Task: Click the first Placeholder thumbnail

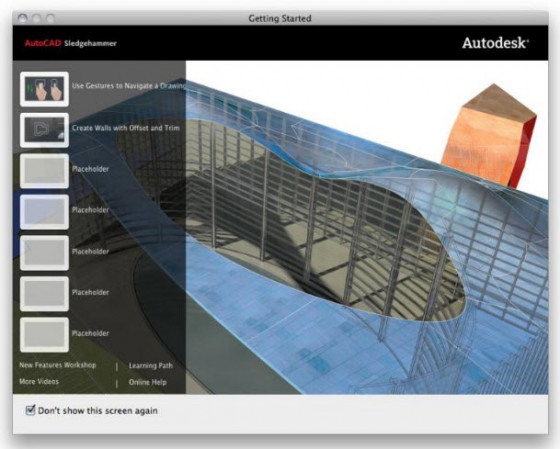Action: (44, 171)
